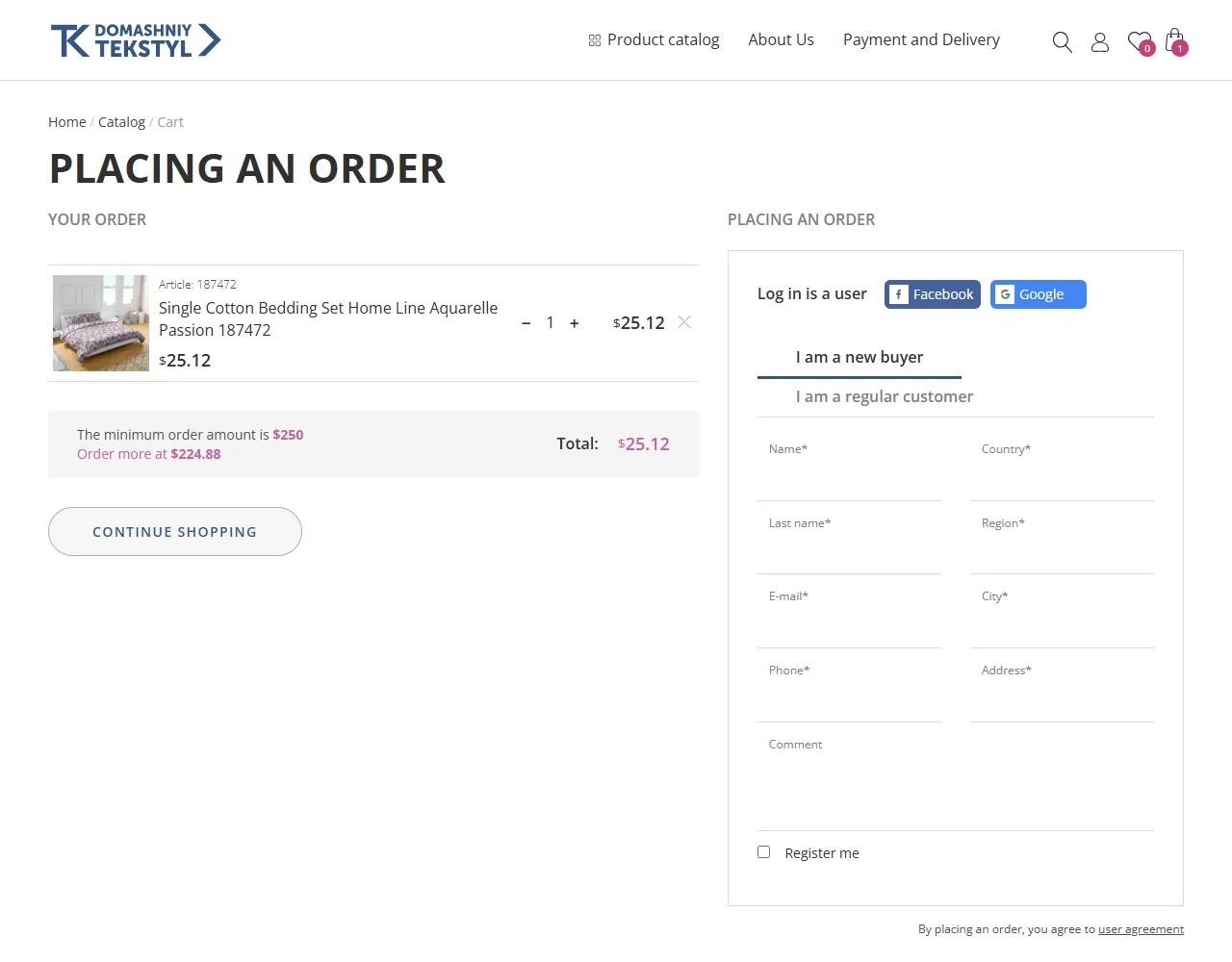
Task: Enable the Register me checkbox
Action: click(x=764, y=852)
